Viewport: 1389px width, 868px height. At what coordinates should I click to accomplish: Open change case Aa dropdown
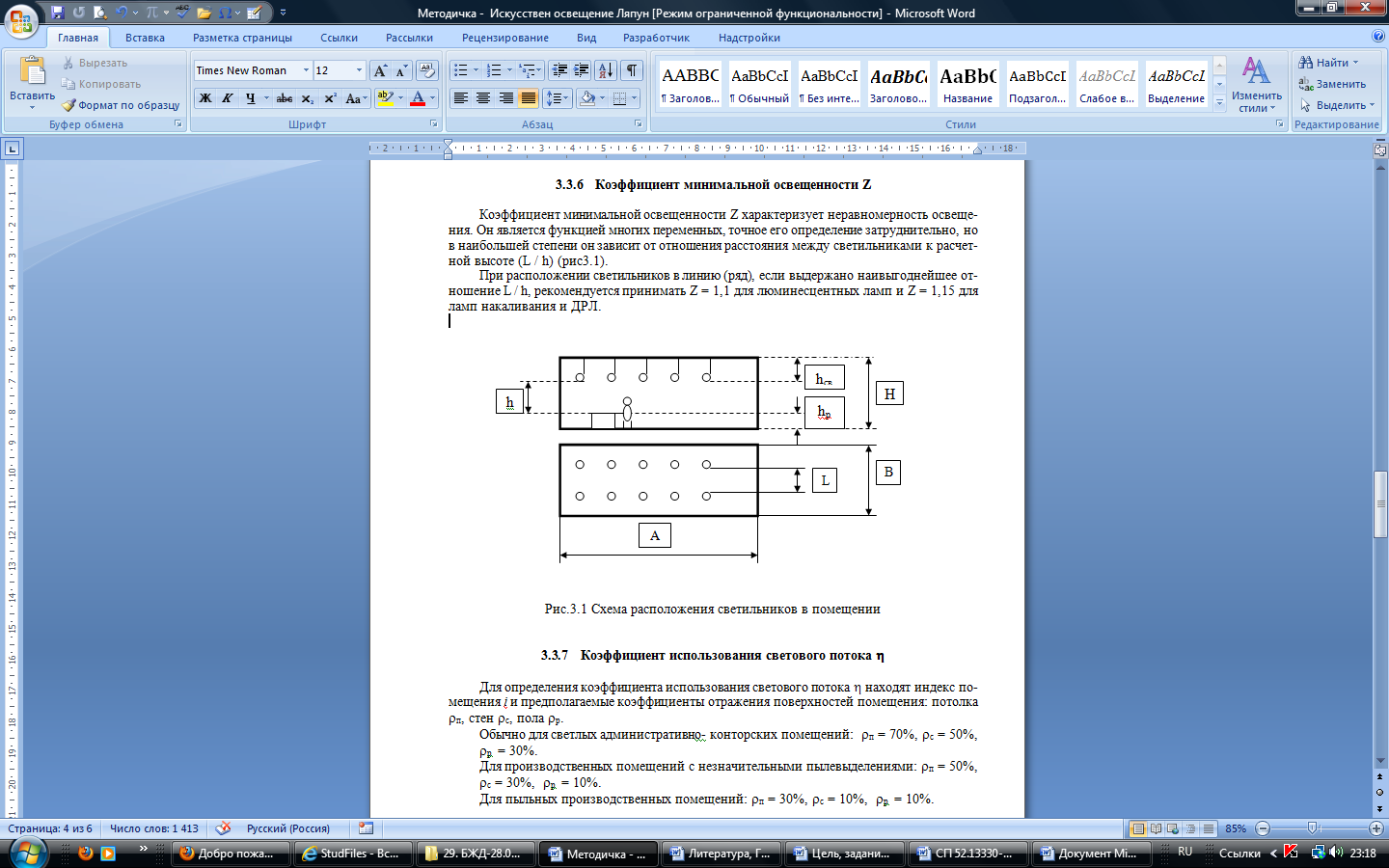[356, 98]
